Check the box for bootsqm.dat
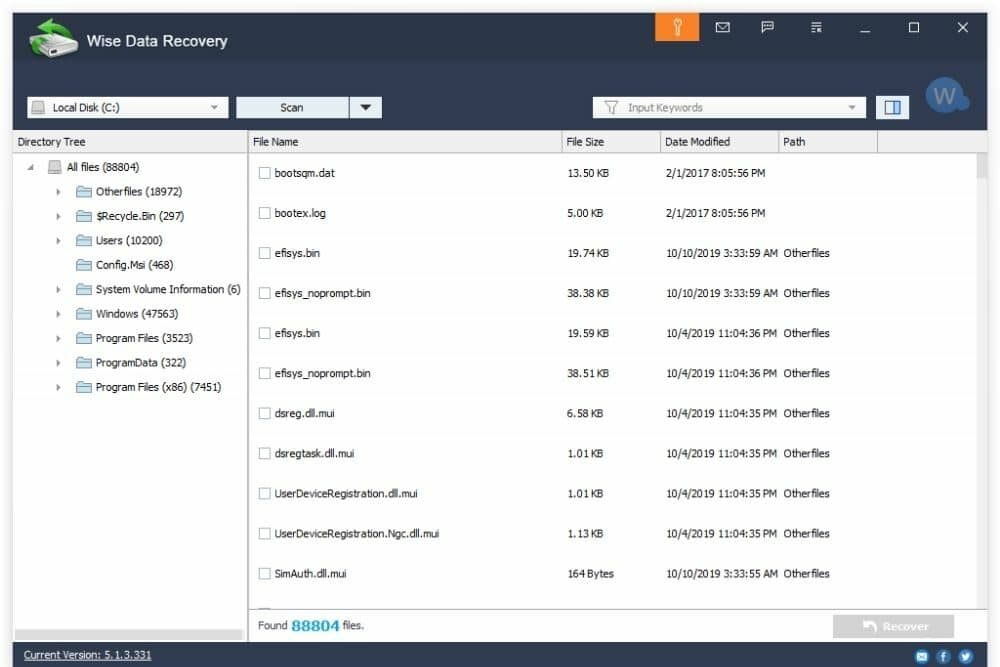Screen dimensions: 1000x667 pyautogui.click(x=264, y=173)
